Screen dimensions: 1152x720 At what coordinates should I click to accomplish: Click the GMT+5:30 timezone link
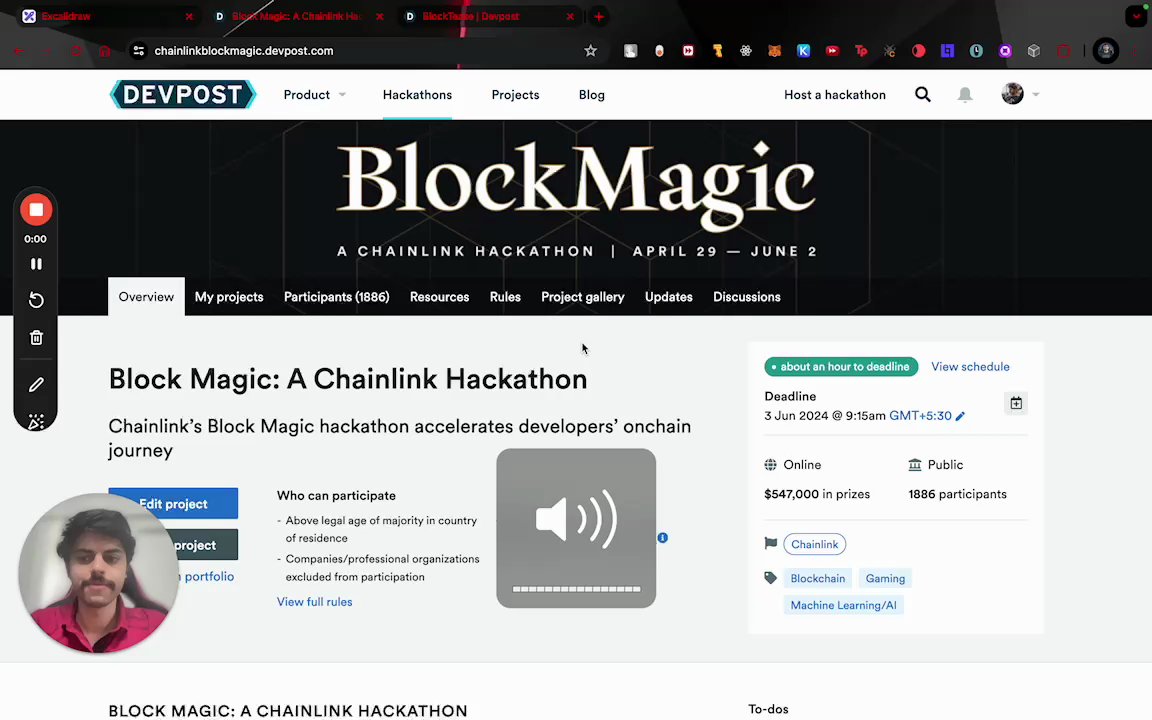(920, 416)
